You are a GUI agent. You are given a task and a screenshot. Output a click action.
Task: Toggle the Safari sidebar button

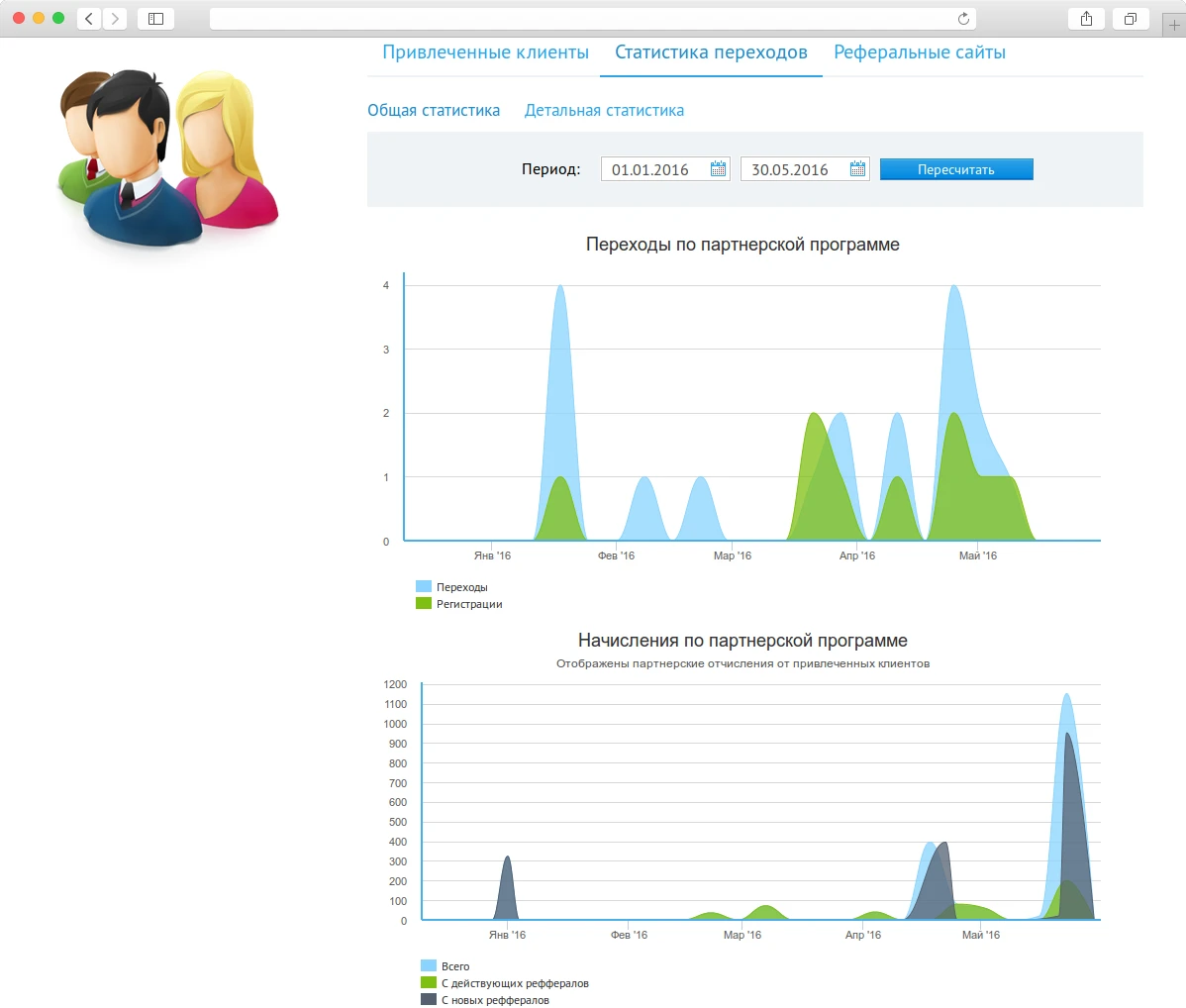click(155, 19)
